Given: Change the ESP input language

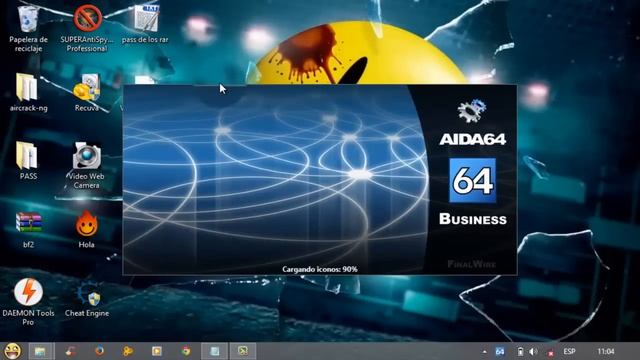Looking at the screenshot, I should [569, 351].
